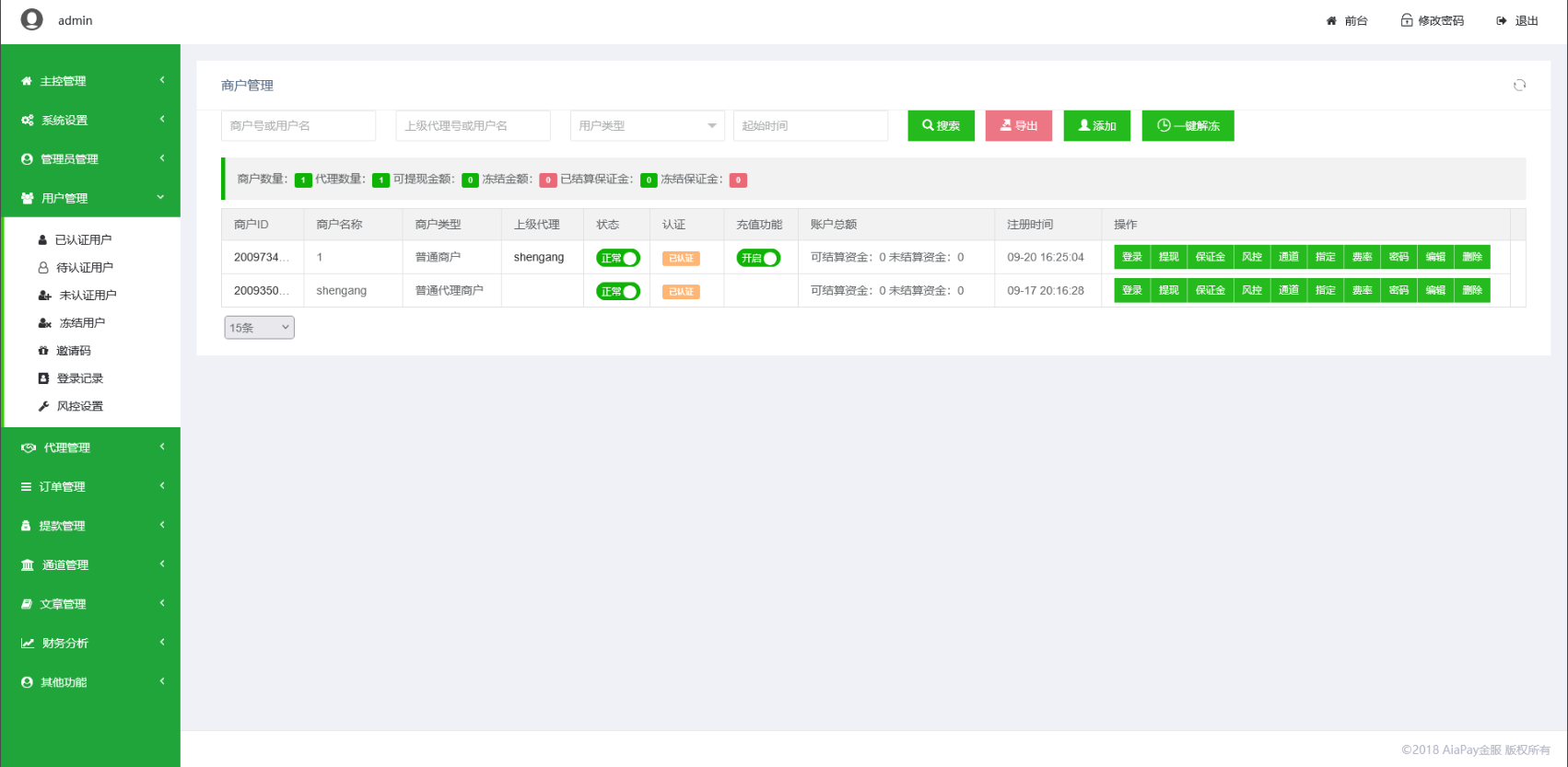
Task: Open the 用户类型 dropdown filter
Action: click(x=647, y=126)
